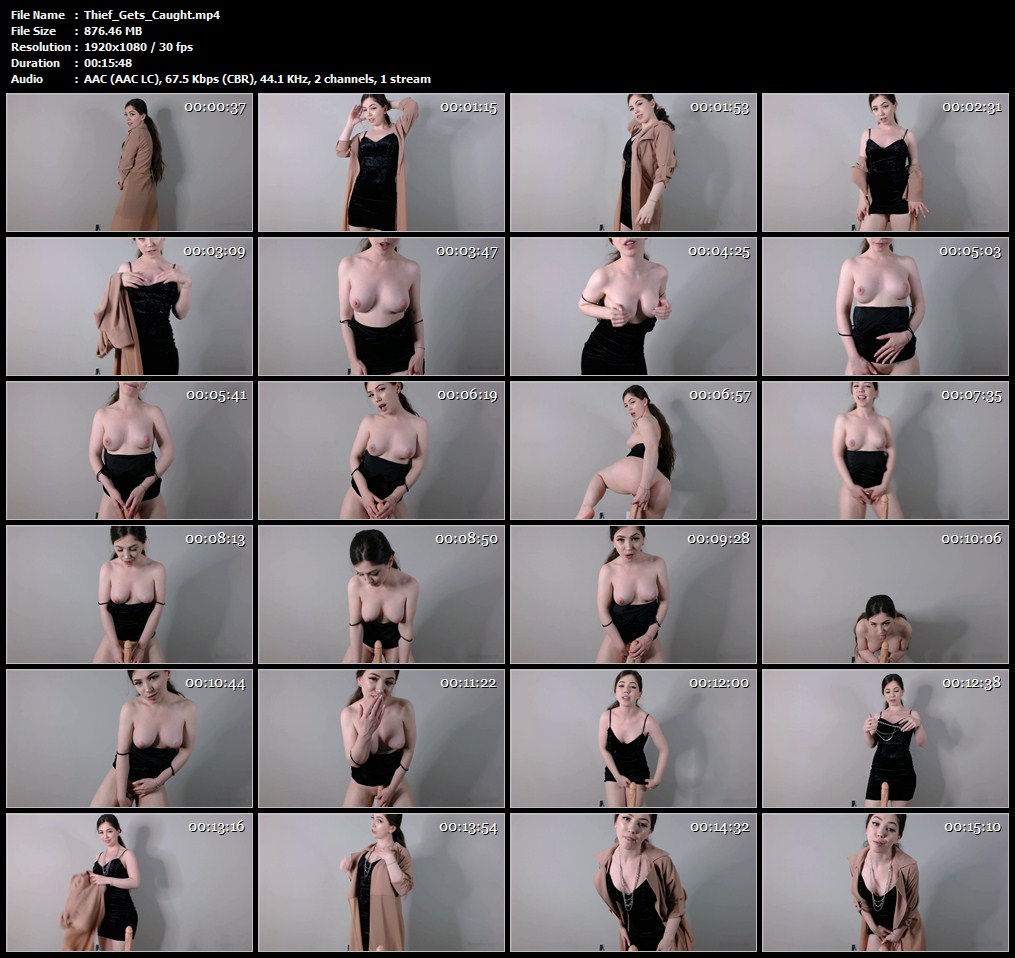1015x958 pixels.
Task: Pick the last frame stamped 00:15:10
Action: point(885,882)
